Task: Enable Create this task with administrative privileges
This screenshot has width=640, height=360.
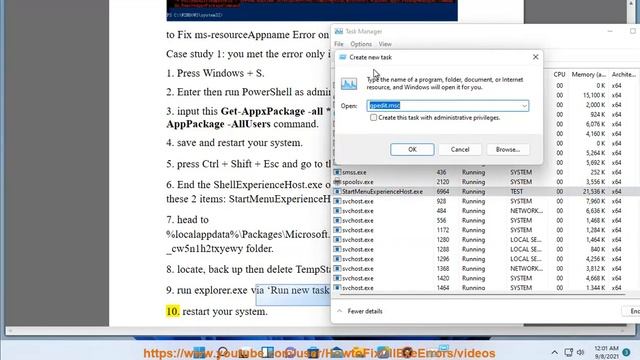Action: [x=373, y=118]
